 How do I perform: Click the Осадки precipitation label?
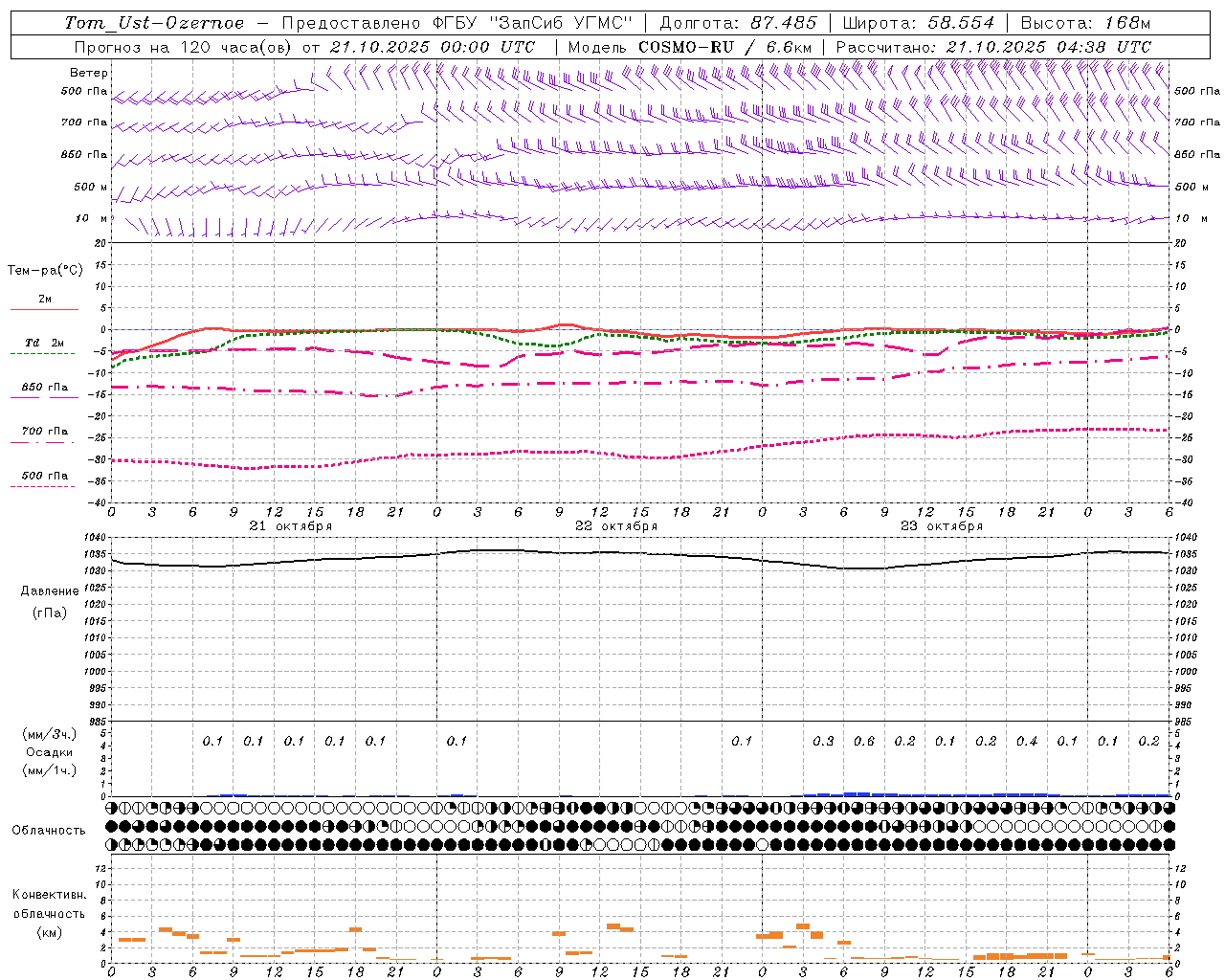click(50, 752)
